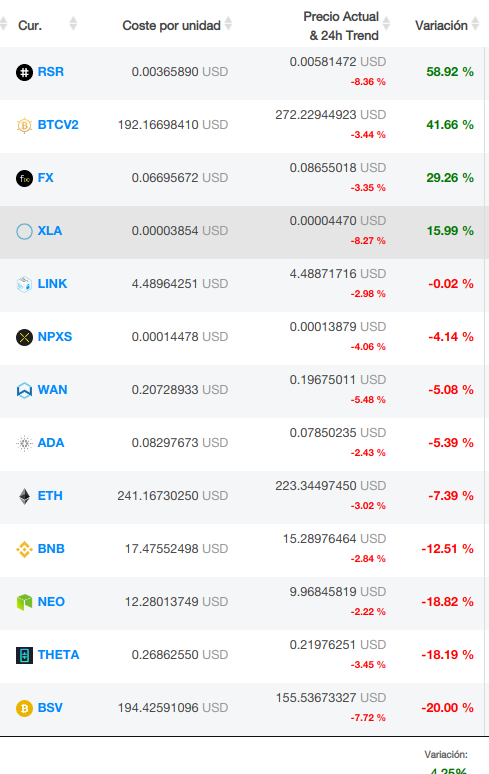The height and width of the screenshot is (774, 489).
Task: Sort by the Cur. column arrows
Action: [73, 23]
